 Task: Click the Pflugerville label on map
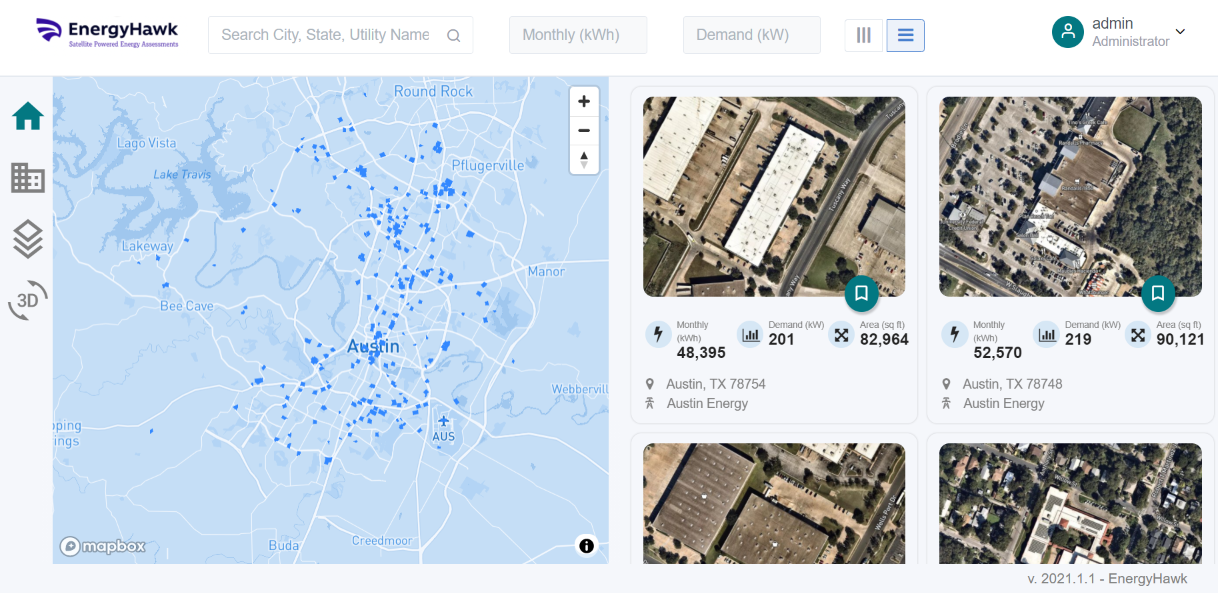click(x=488, y=165)
